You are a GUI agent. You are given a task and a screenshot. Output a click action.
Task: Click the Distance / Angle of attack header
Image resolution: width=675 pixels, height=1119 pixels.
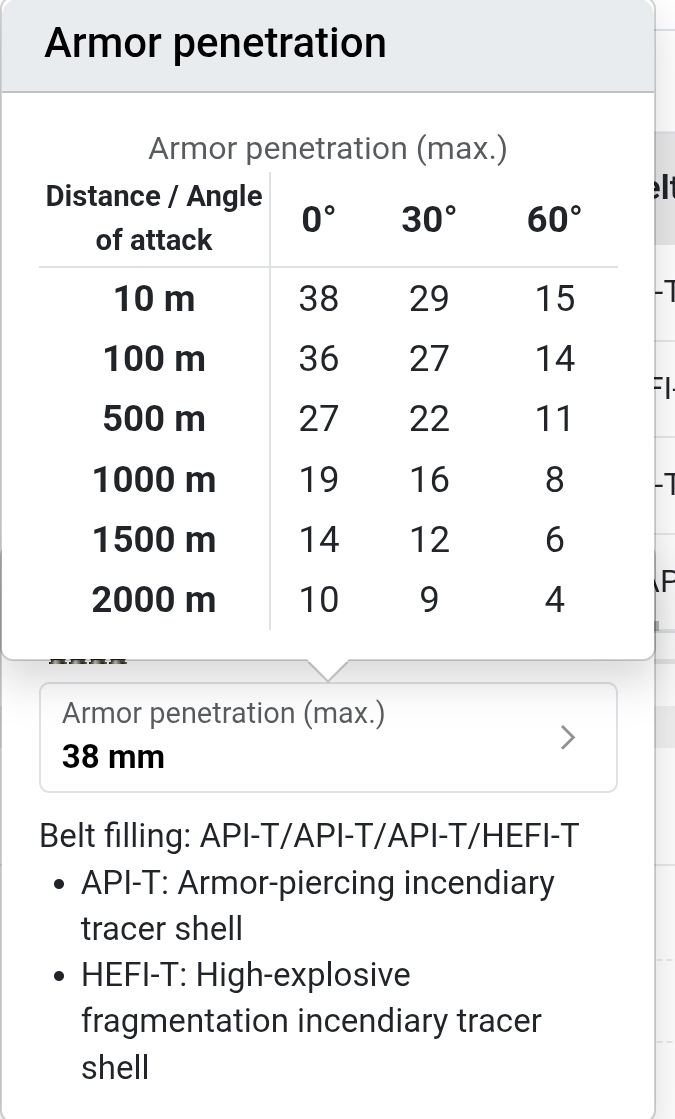[154, 218]
